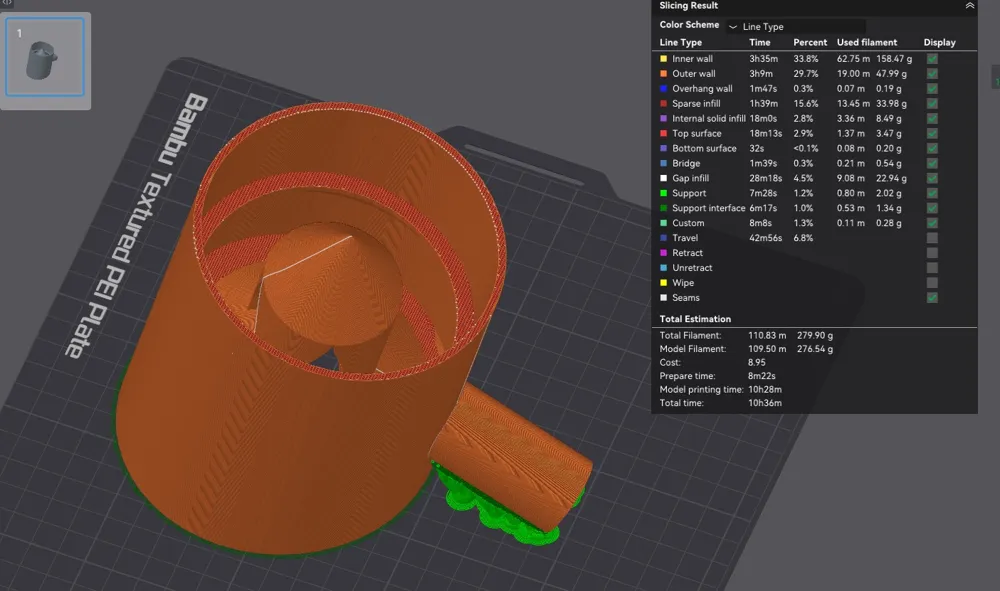Screen dimensions: 1000x591
Task: Toggle Sparse infill display checkbox
Action: pos(932,103)
